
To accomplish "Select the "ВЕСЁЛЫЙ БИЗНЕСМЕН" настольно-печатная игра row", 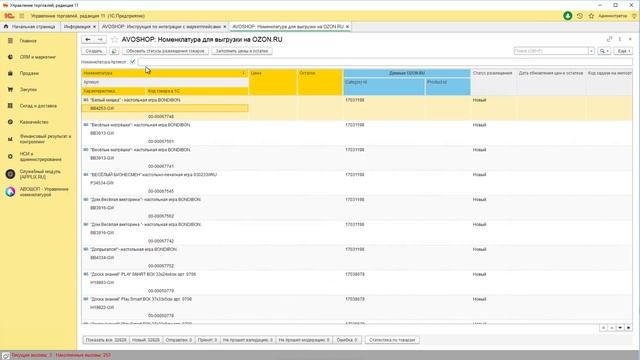I will pos(357,183).
